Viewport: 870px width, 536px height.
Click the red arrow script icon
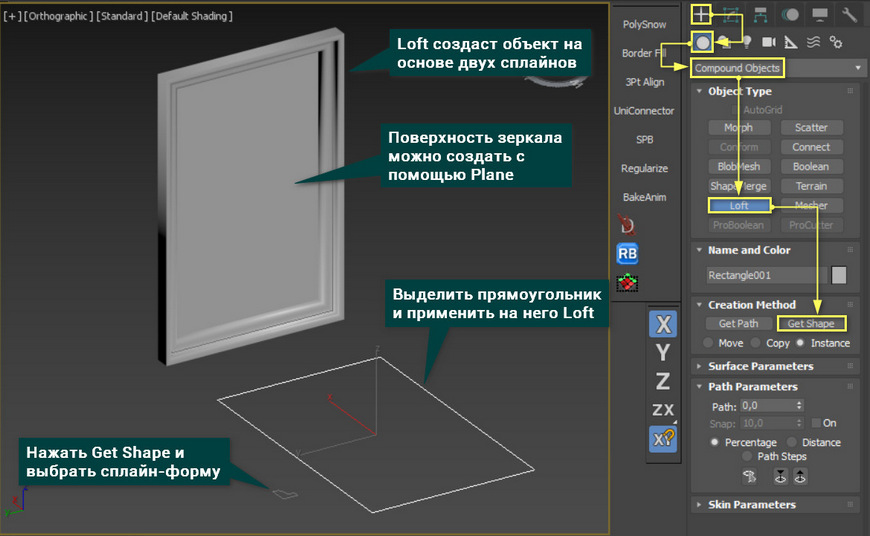[628, 225]
